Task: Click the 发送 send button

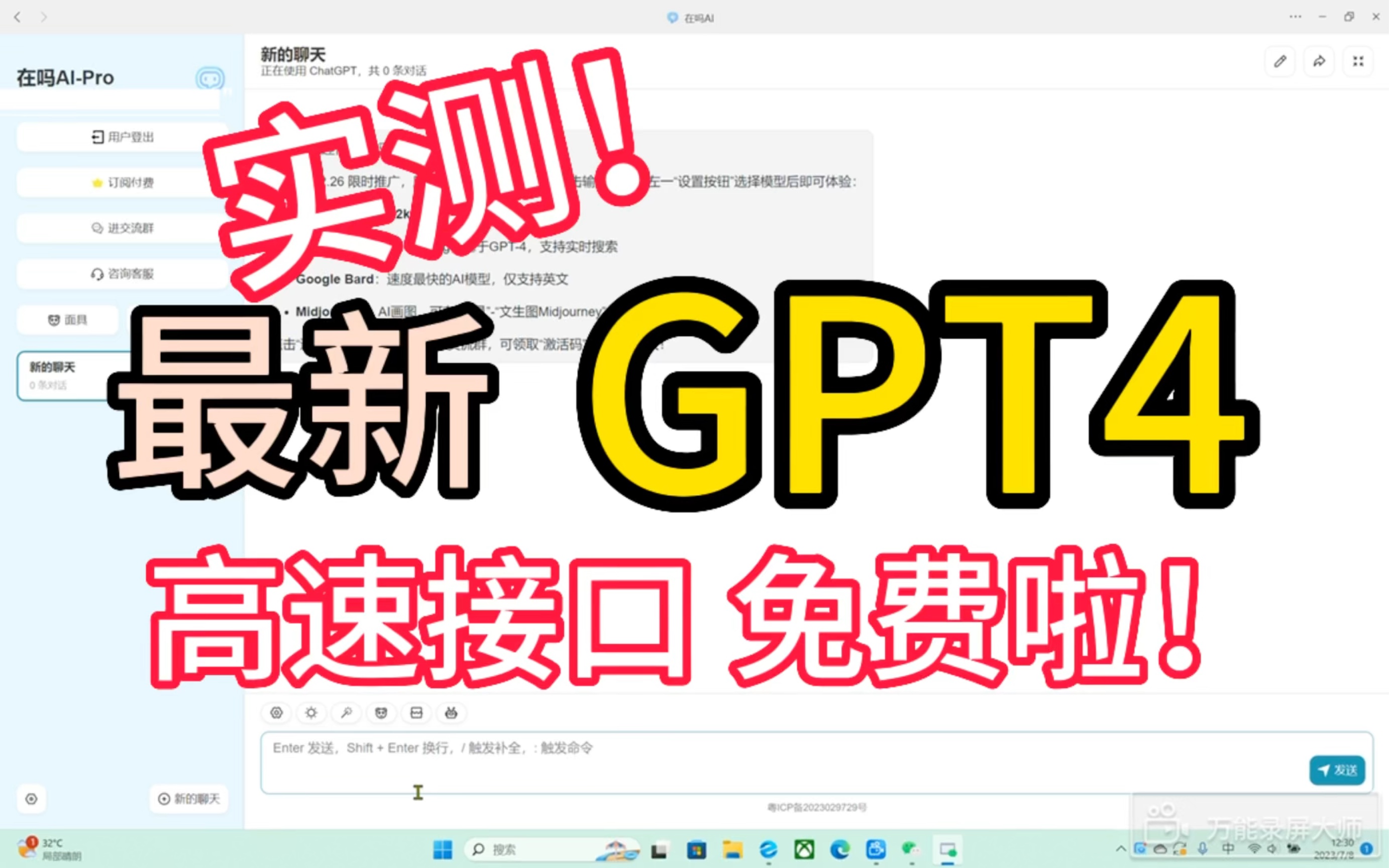Action: click(1336, 771)
